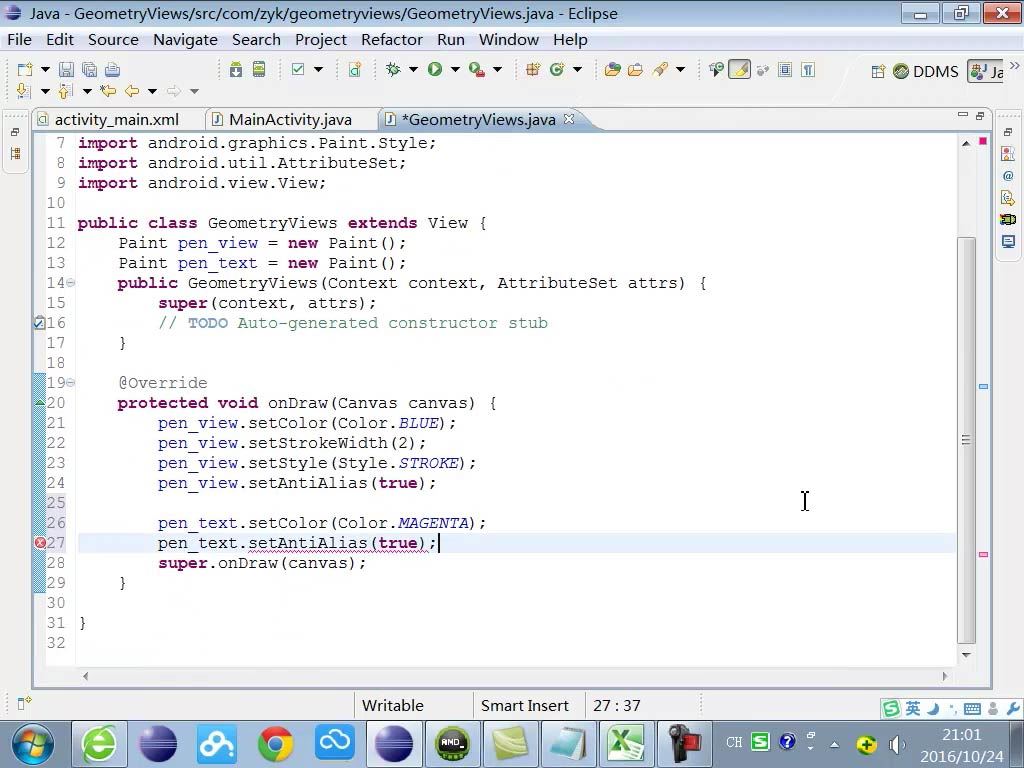Switch to Java perspective button
Viewport: 1024px width, 768px height.
tap(986, 71)
